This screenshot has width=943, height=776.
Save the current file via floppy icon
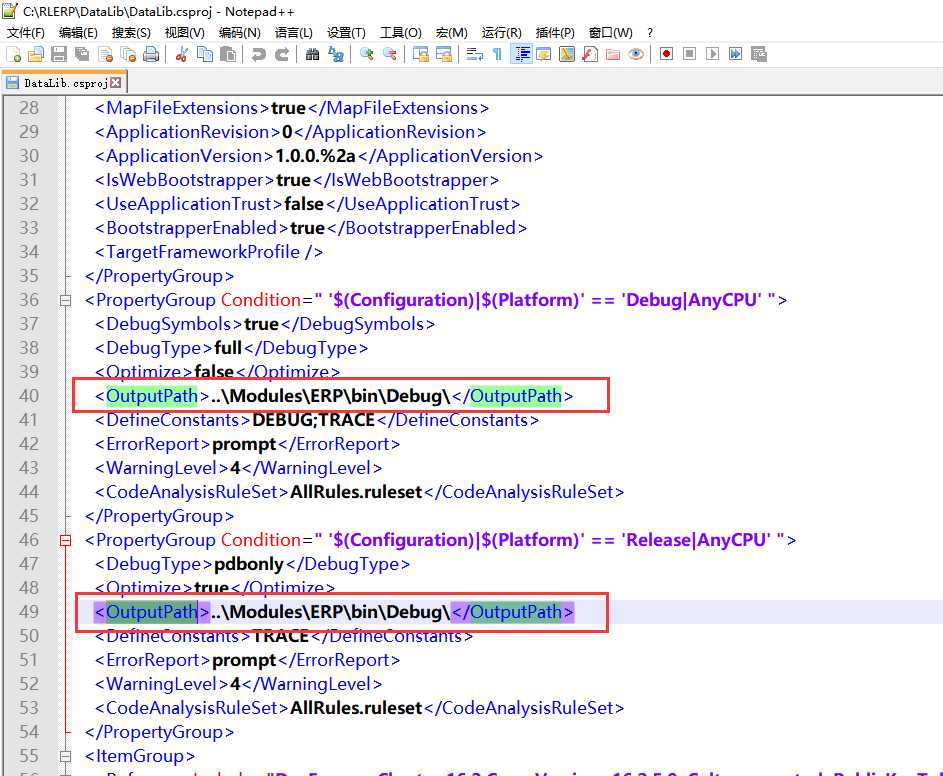pos(59,55)
